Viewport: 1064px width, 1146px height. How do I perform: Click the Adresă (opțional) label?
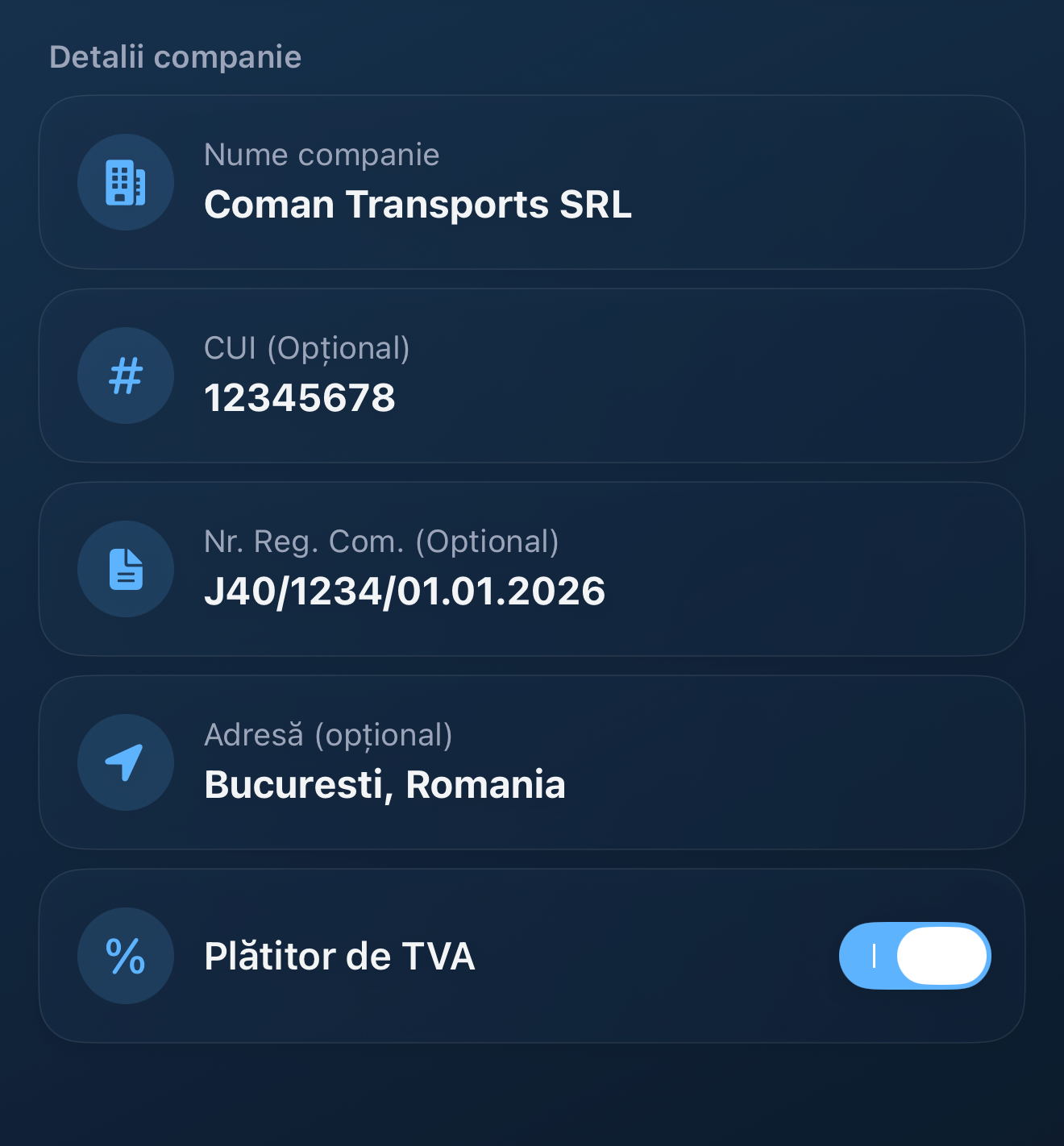(328, 735)
